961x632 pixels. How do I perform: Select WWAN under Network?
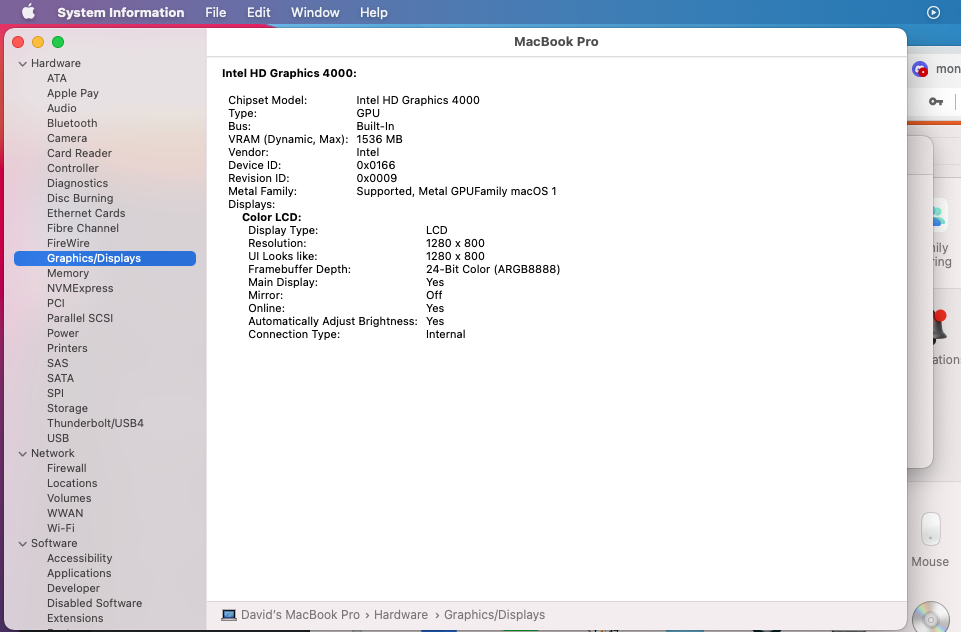[x=65, y=514]
